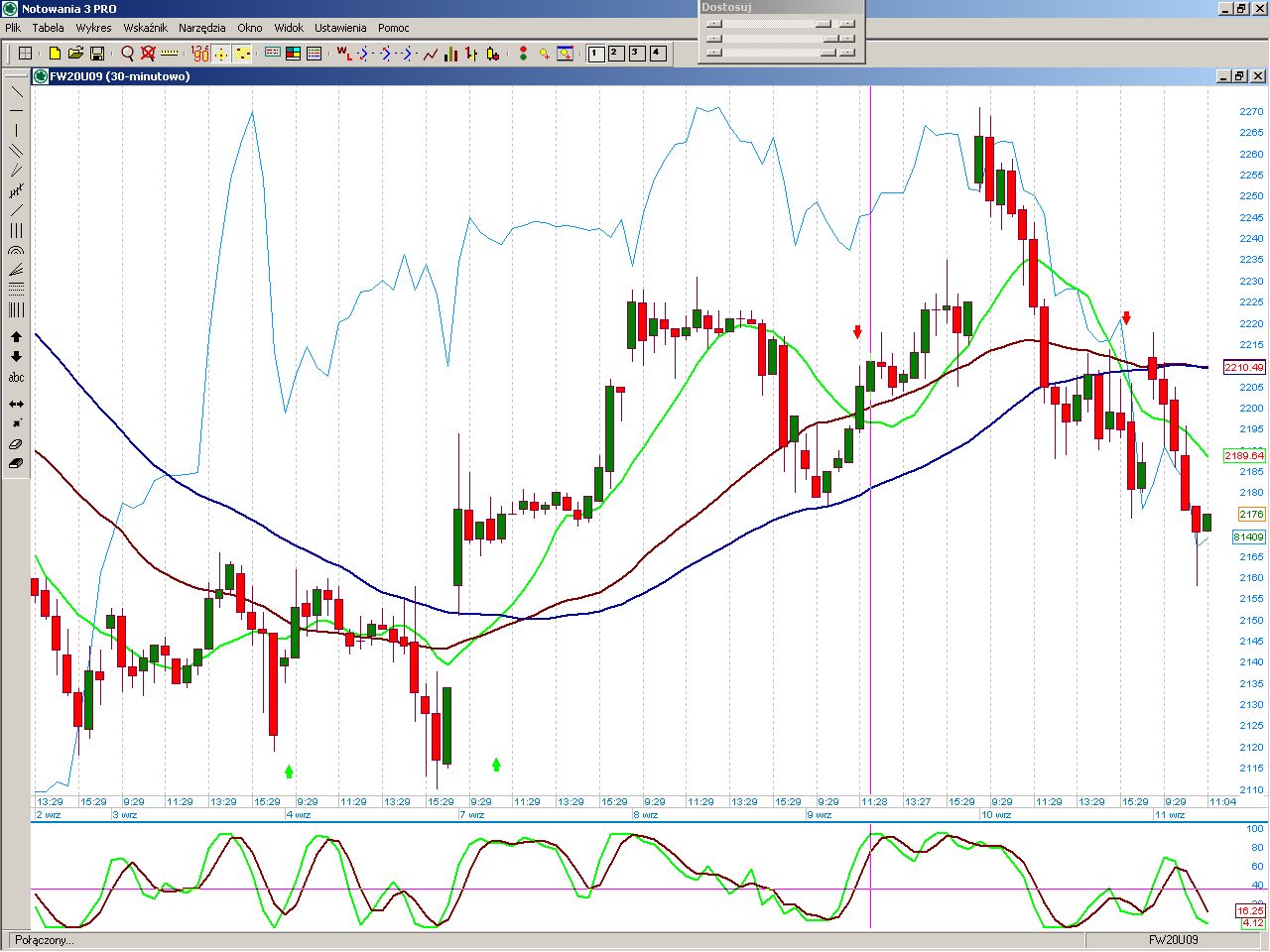This screenshot has height=952, width=1270.
Task: Click the red 1390 number scale icon
Action: [x=199, y=53]
